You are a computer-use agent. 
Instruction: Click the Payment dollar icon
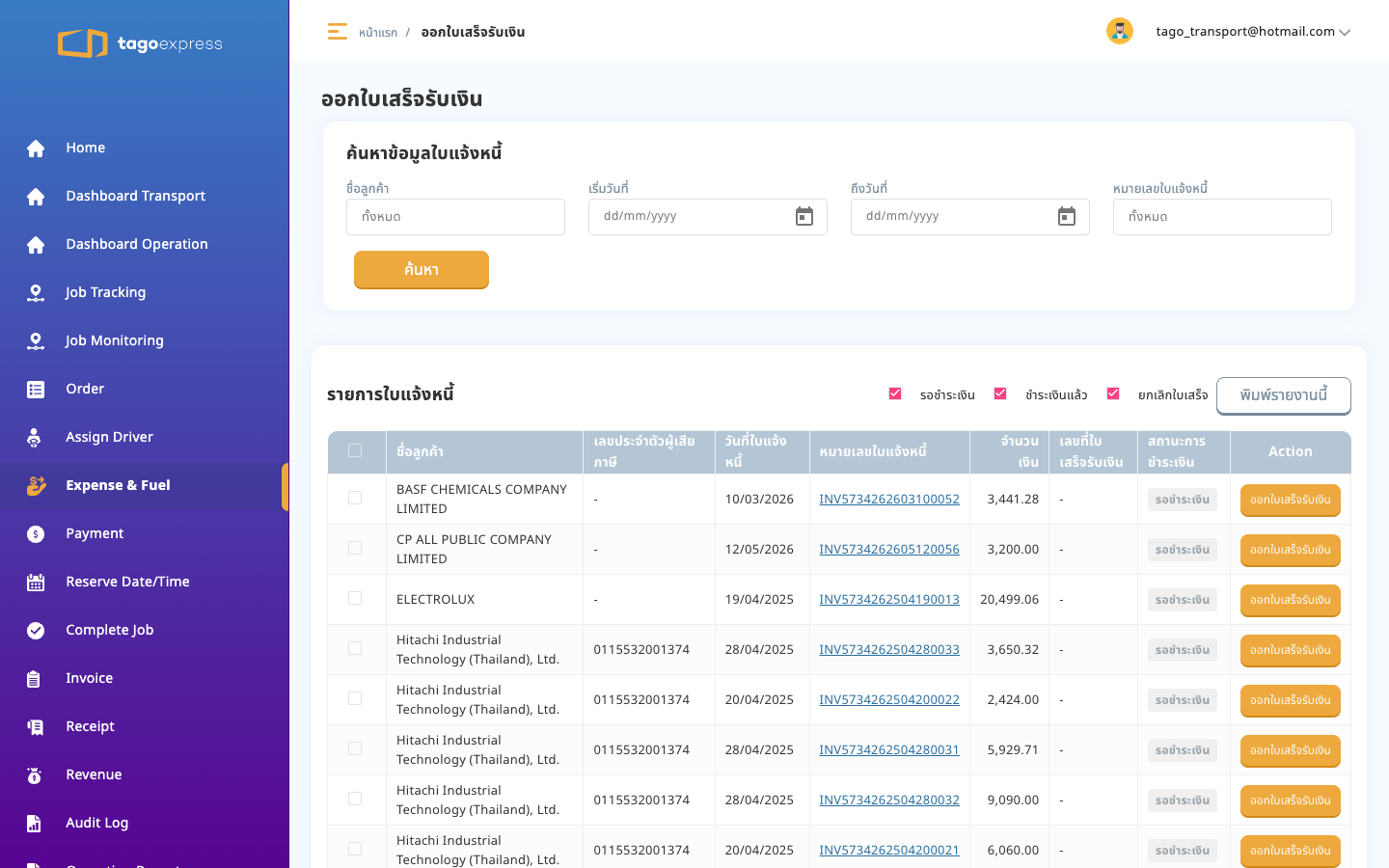coord(36,533)
